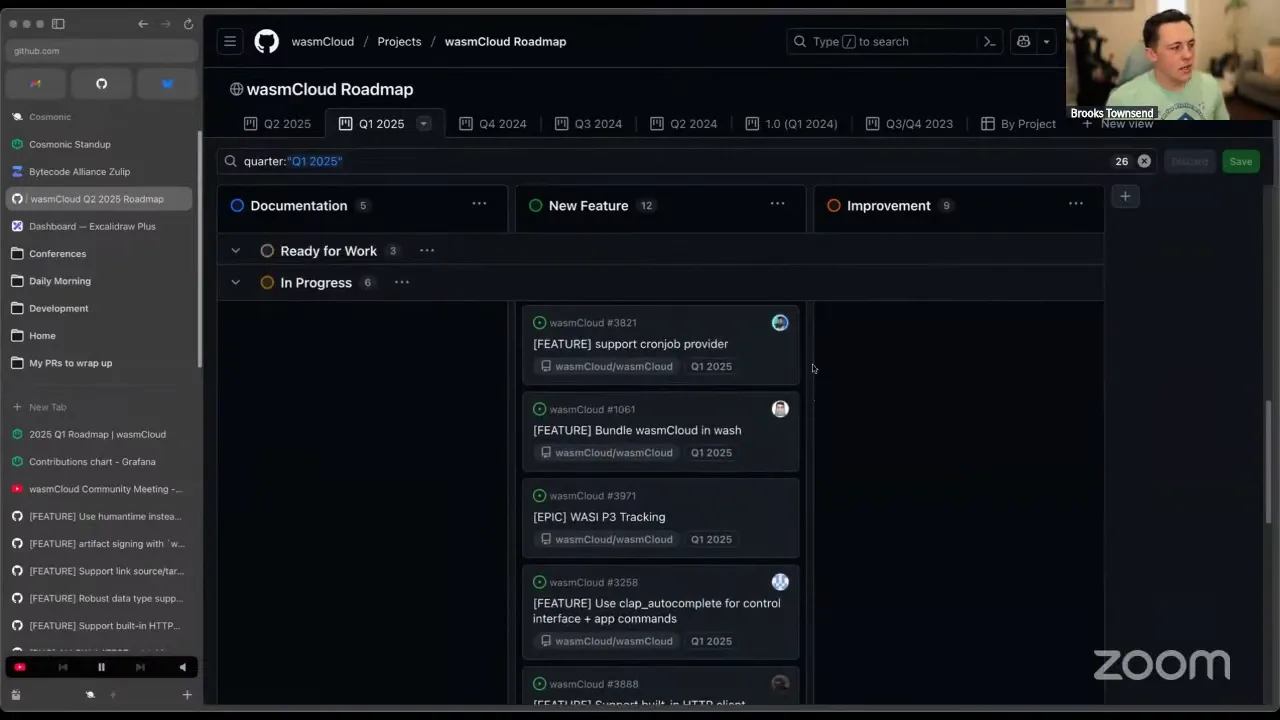This screenshot has width=1280, height=720.
Task: Switch to the Q2 2024 view tab
Action: point(683,124)
